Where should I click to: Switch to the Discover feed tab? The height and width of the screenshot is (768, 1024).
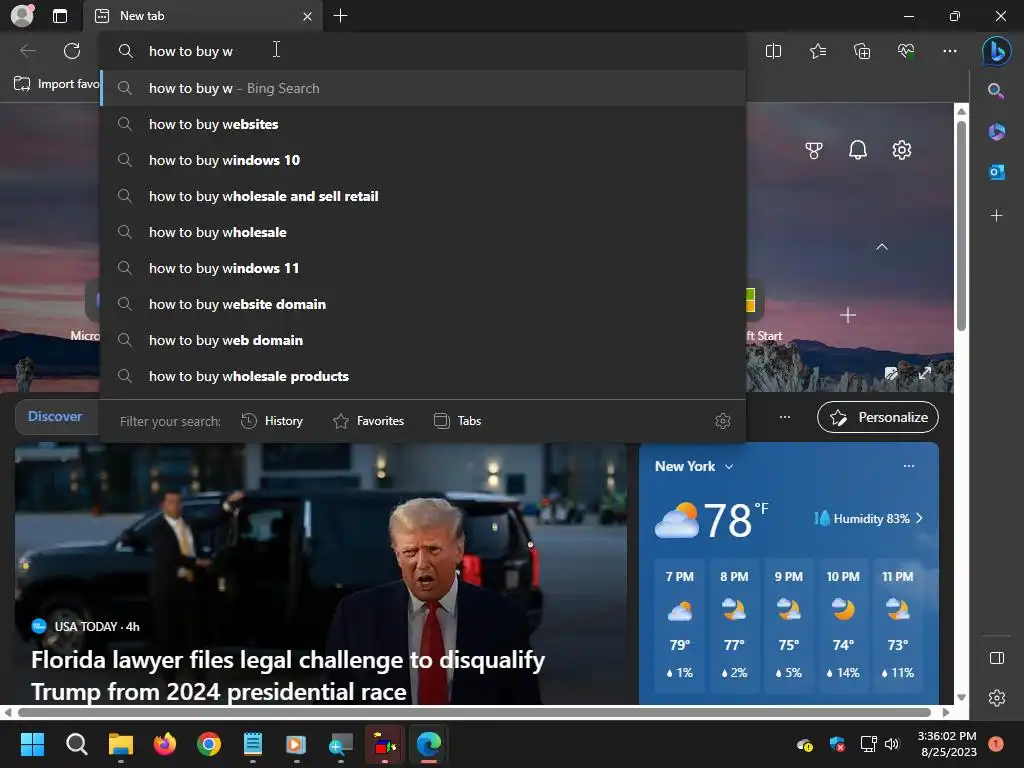pos(55,417)
